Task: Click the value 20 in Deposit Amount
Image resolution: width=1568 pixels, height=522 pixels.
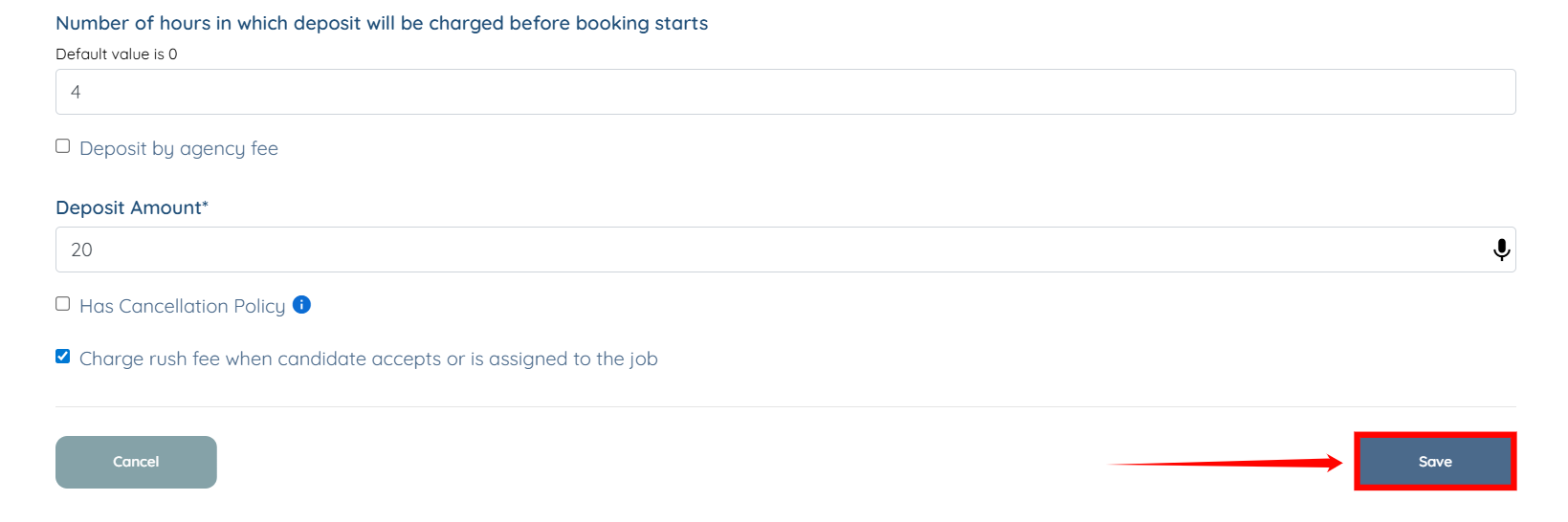Action: (x=81, y=250)
